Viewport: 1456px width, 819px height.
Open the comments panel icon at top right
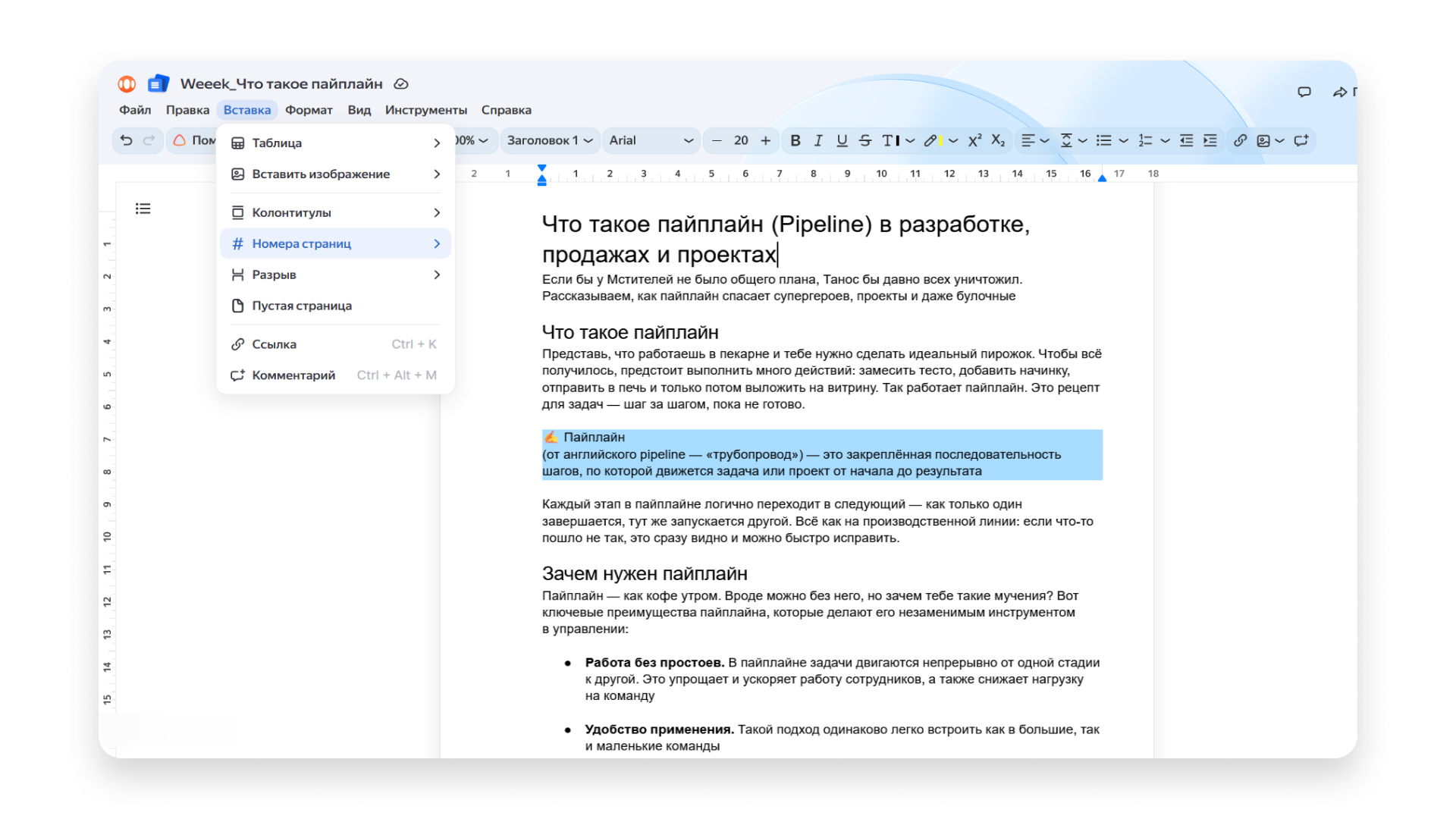(x=1304, y=92)
